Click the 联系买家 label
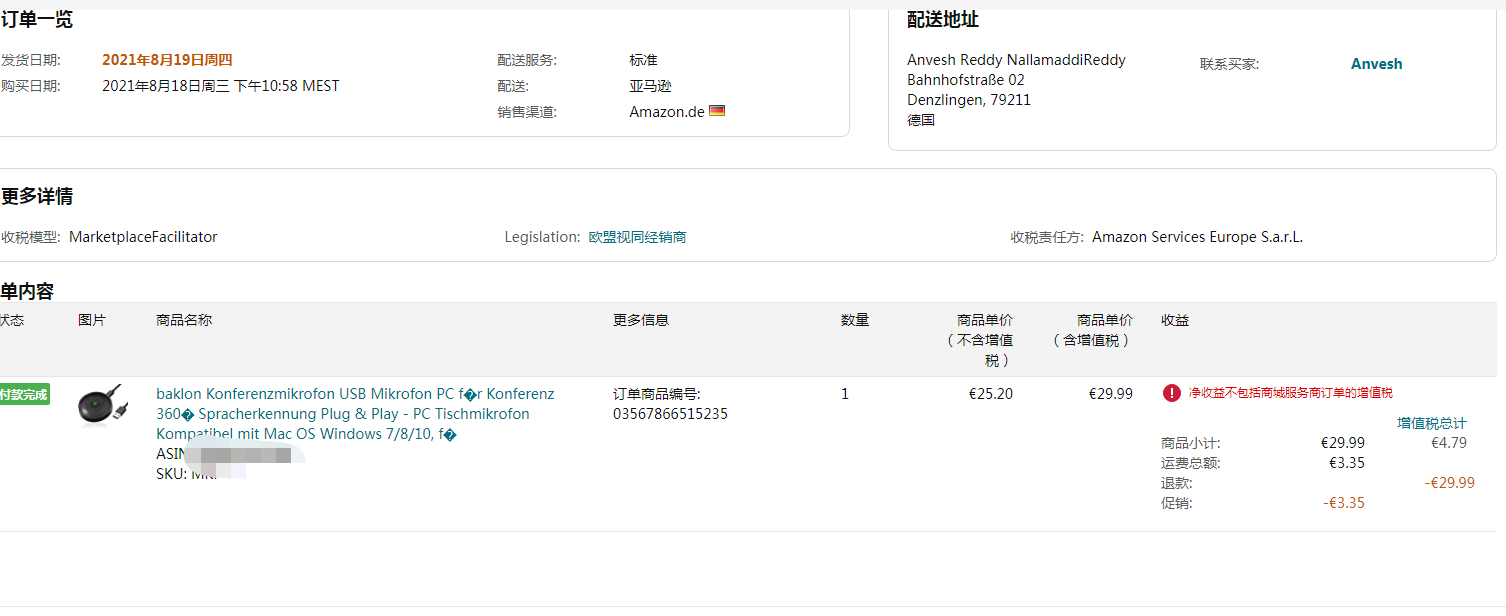Screen dimensions: 1506x616 1230,64
